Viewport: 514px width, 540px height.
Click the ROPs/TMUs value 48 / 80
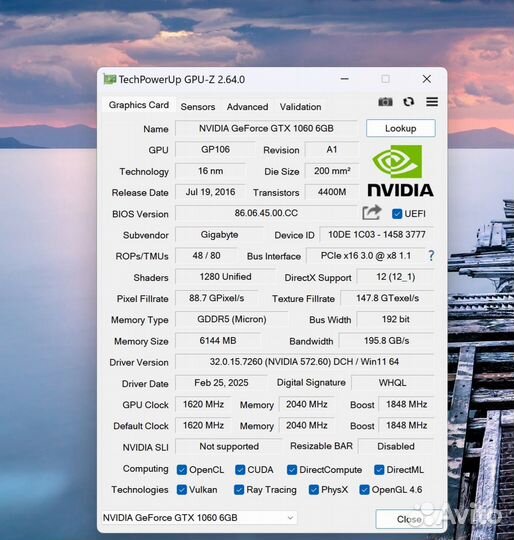pyautogui.click(x=206, y=256)
